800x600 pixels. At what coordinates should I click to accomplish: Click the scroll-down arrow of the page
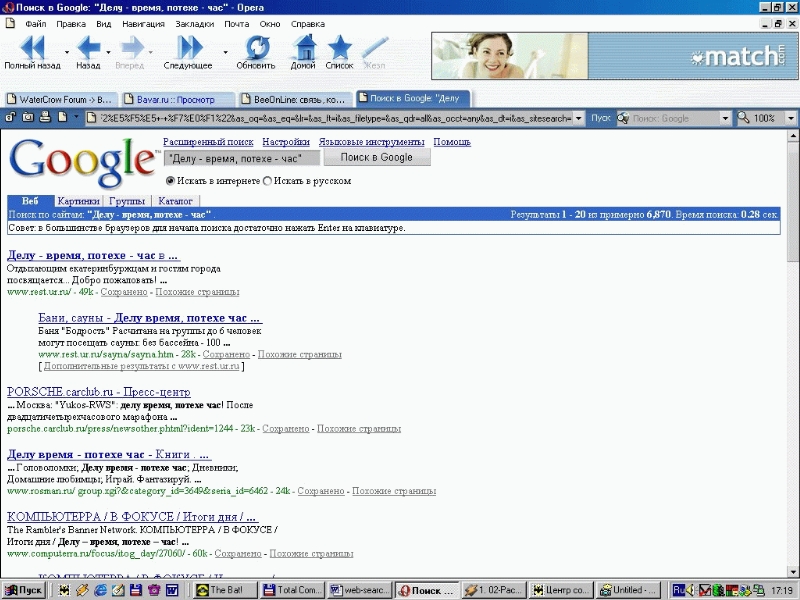(x=793, y=572)
